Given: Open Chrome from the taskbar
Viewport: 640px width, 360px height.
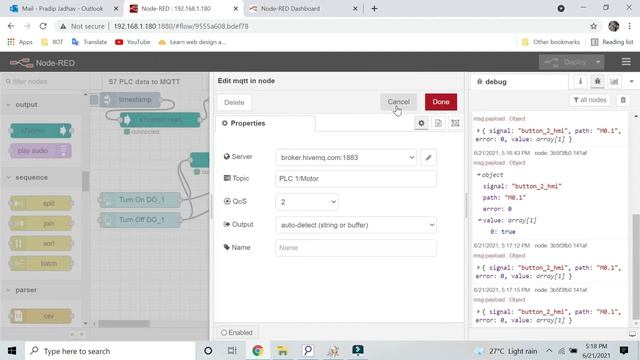Looking at the screenshot, I should pyautogui.click(x=258, y=351).
